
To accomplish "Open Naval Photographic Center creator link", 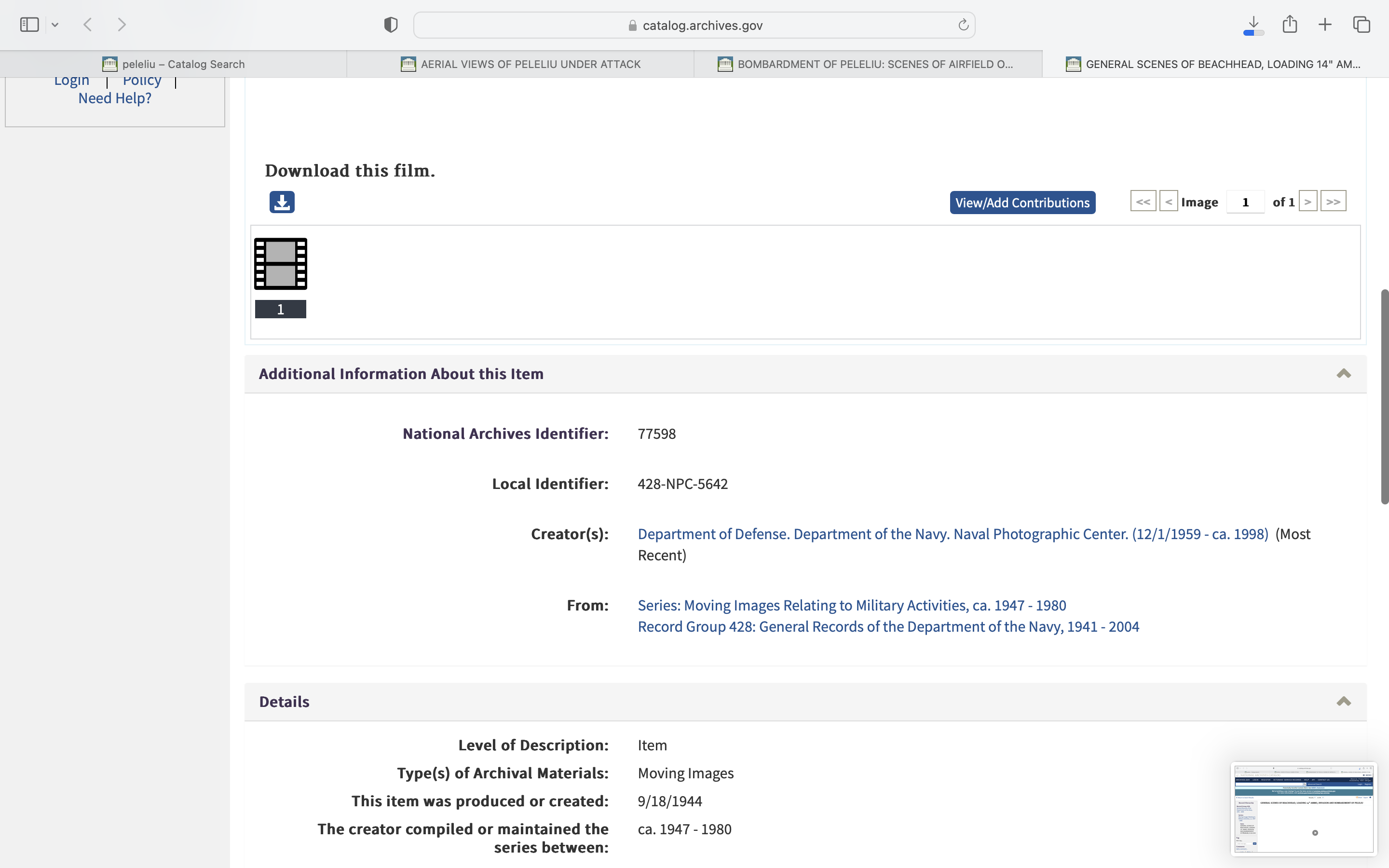I will 953,534.
